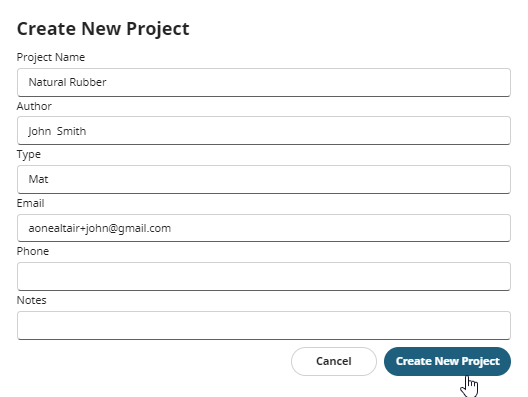The height and width of the screenshot is (397, 528).
Task: Click the Phone field label
Action: coord(33,251)
